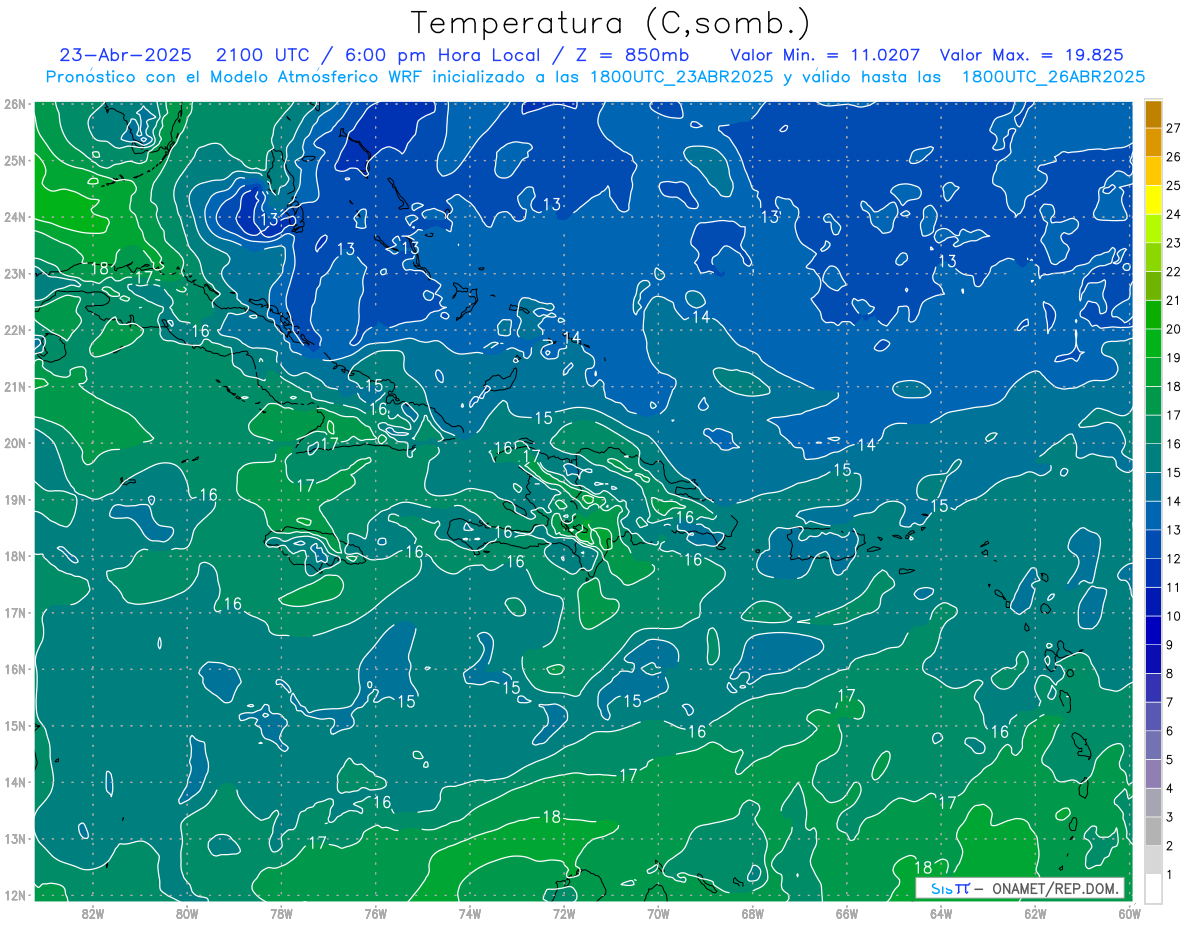The height and width of the screenshot is (927, 1200).
Task: Click color scale label 5
Action: [x=1169, y=759]
